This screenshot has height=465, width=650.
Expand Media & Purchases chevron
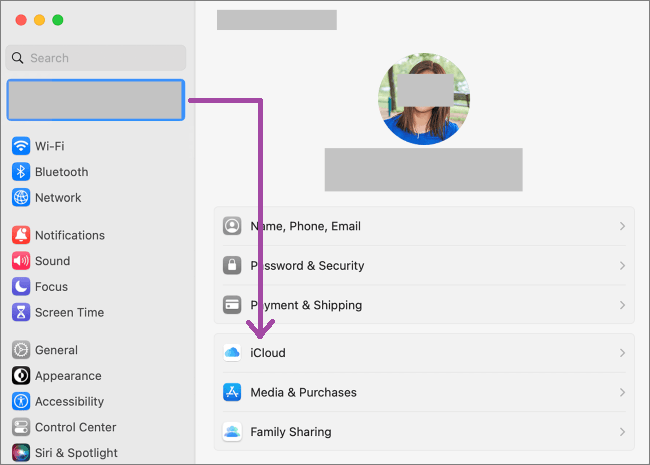pos(622,392)
